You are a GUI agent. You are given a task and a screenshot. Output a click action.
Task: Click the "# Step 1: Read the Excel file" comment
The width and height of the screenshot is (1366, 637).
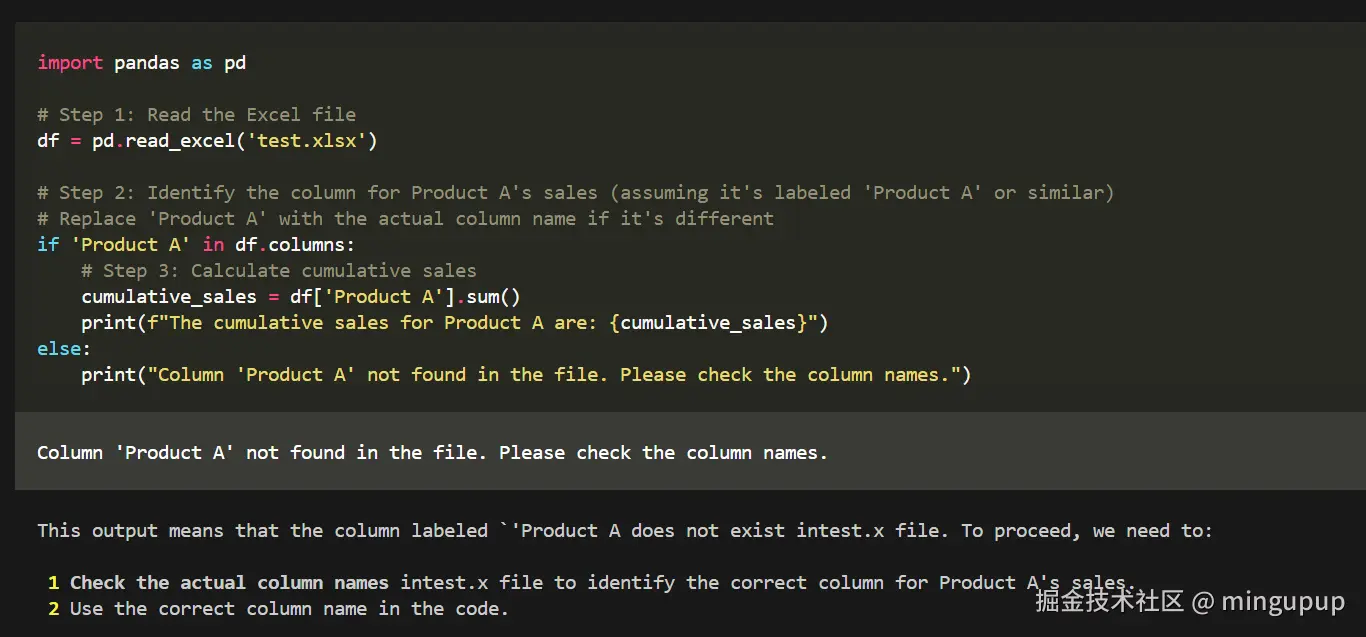click(x=196, y=115)
